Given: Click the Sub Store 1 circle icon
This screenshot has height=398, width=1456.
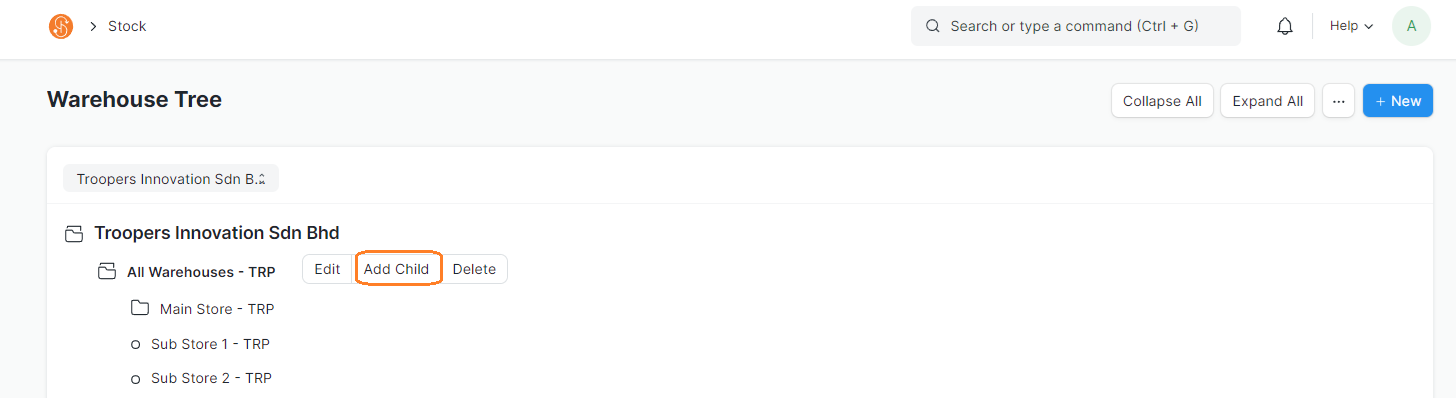Looking at the screenshot, I should pos(135,345).
